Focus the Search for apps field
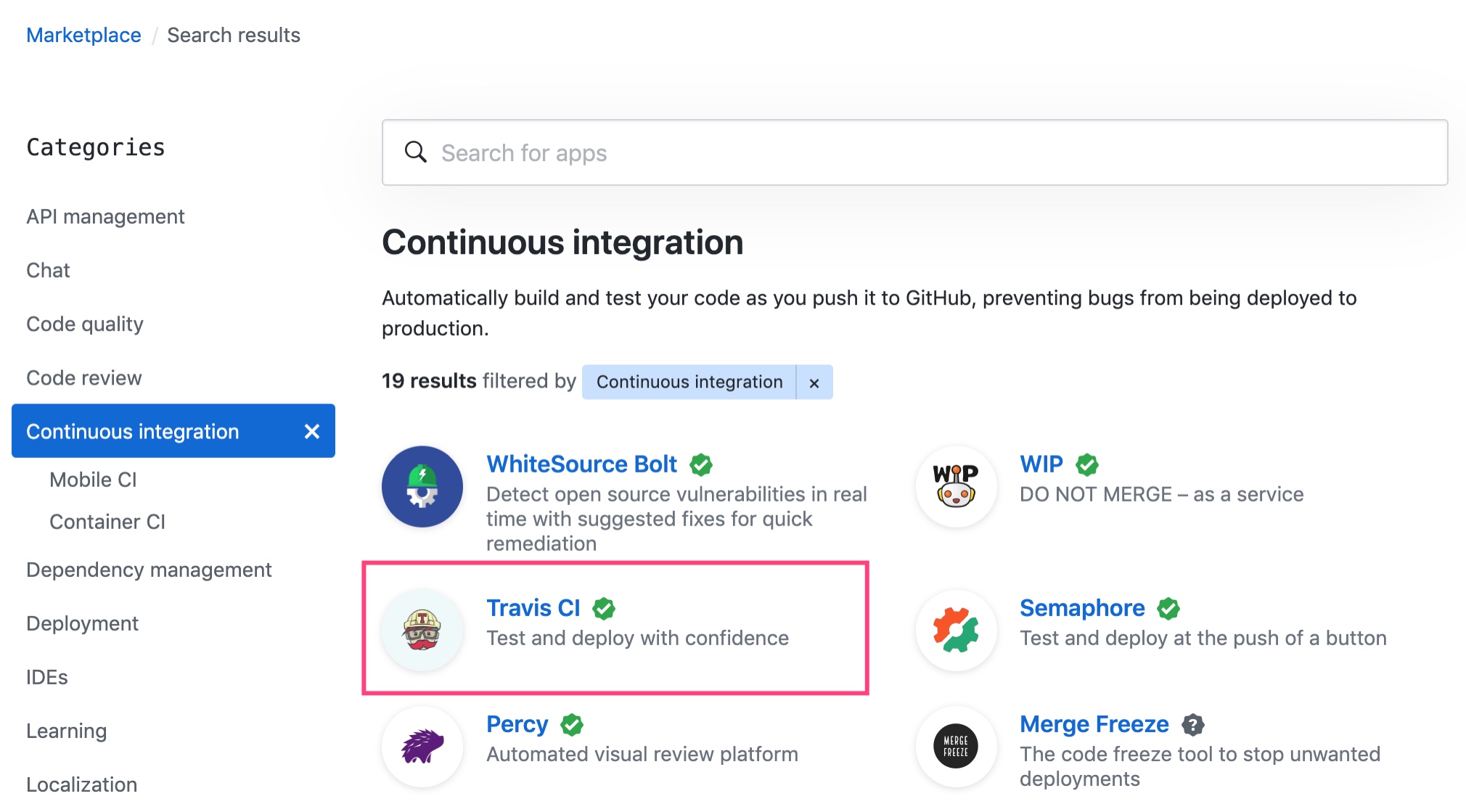 (x=914, y=152)
